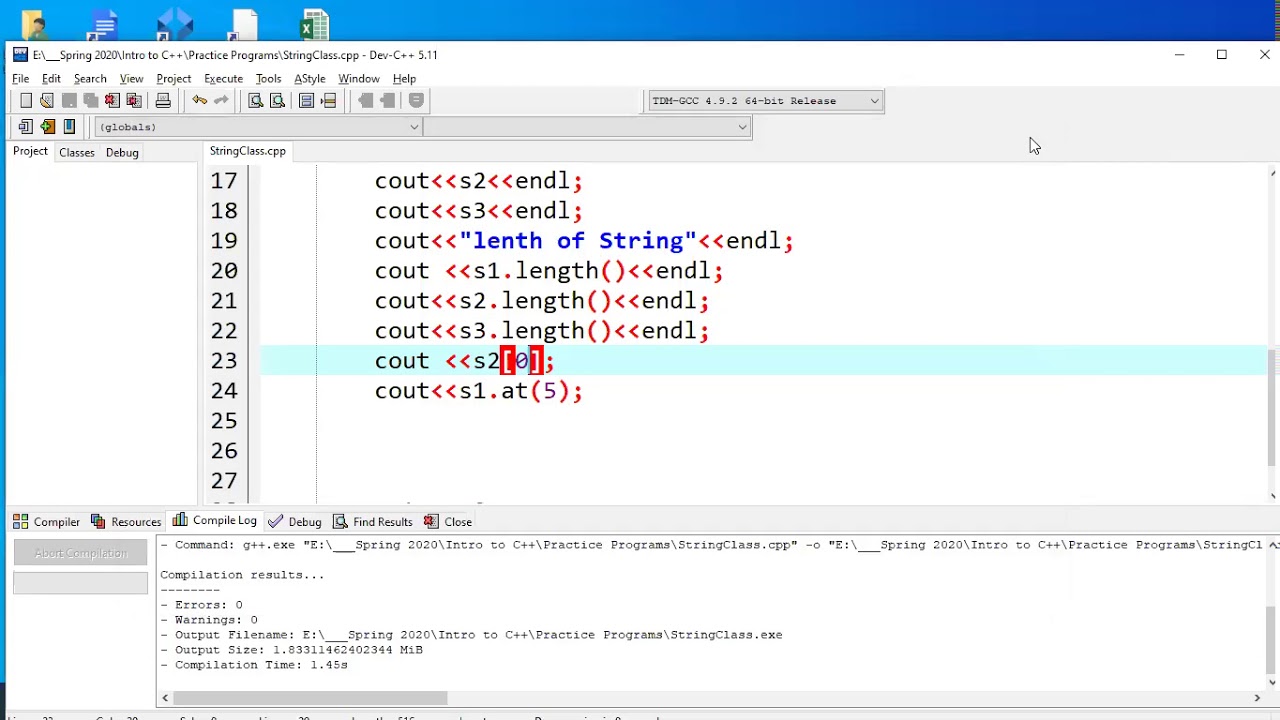This screenshot has width=1280, height=720.
Task: Switch to the Classes side tab
Action: point(77,152)
